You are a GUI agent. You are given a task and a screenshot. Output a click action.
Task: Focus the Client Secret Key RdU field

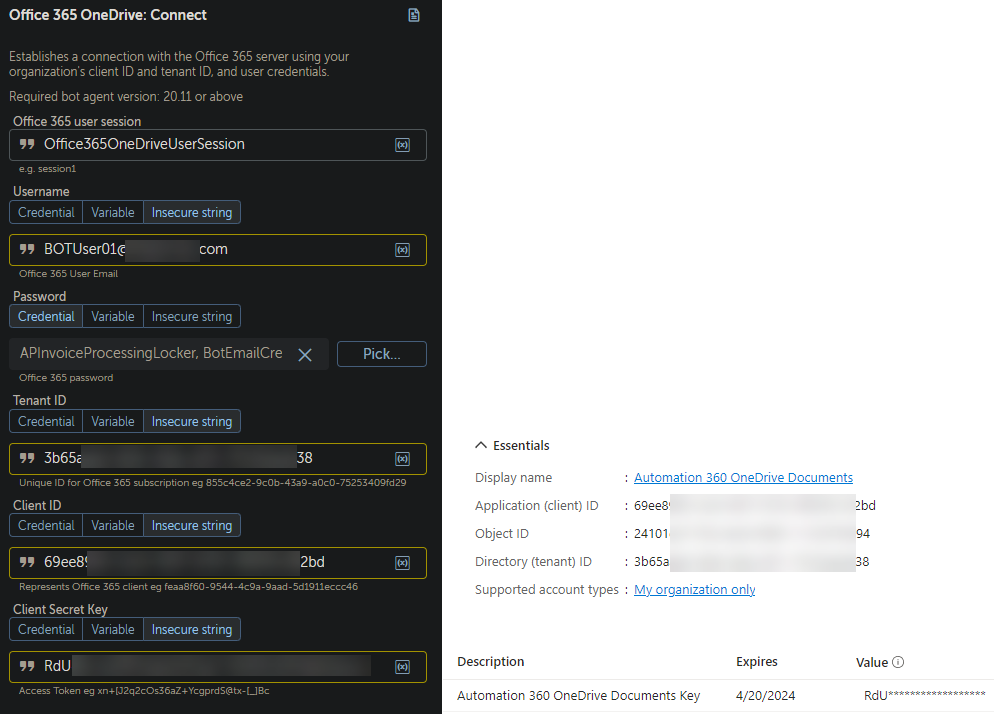pos(217,667)
